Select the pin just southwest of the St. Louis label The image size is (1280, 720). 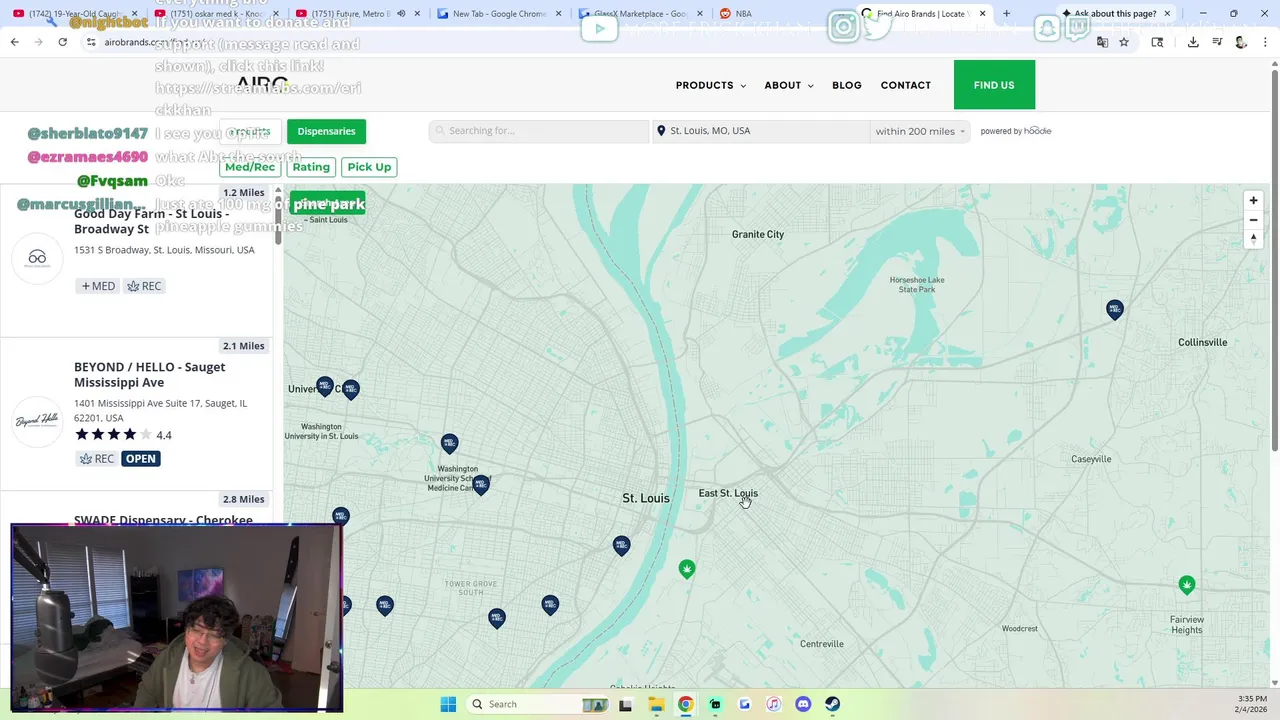click(621, 545)
